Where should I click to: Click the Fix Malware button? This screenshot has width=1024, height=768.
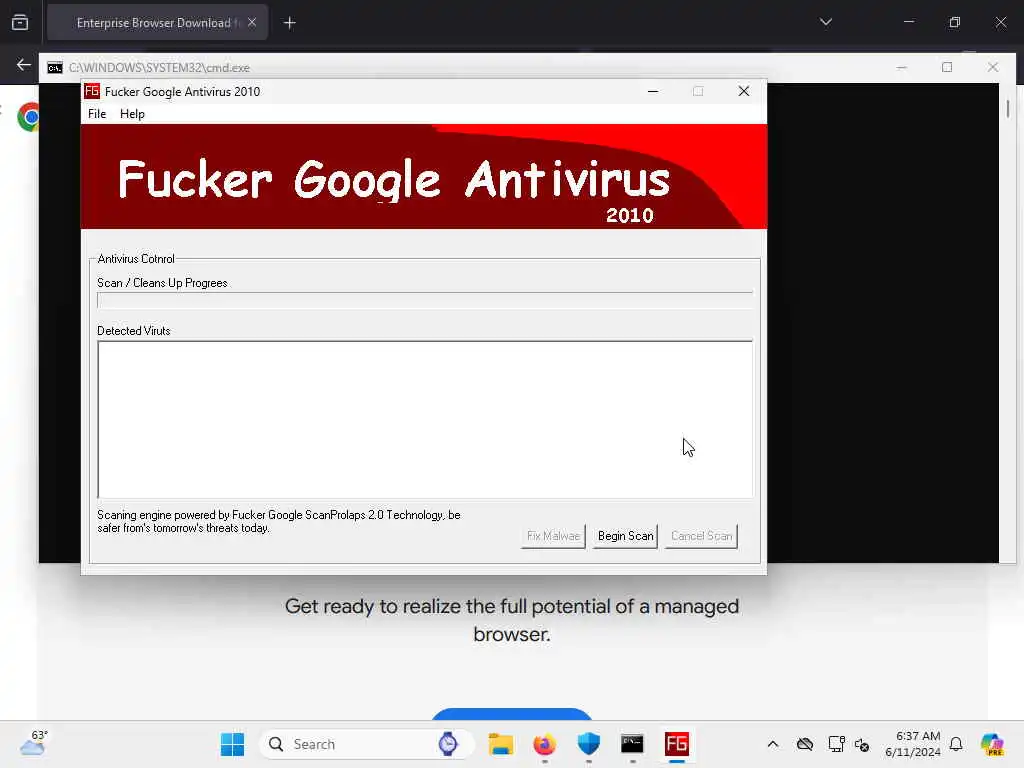[553, 536]
